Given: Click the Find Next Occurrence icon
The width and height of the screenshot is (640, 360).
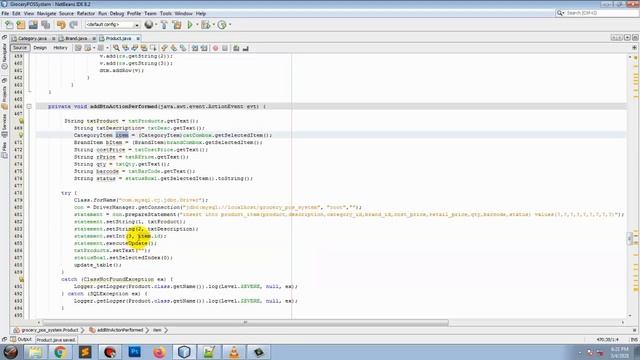Looking at the screenshot, I should click(x=135, y=48).
